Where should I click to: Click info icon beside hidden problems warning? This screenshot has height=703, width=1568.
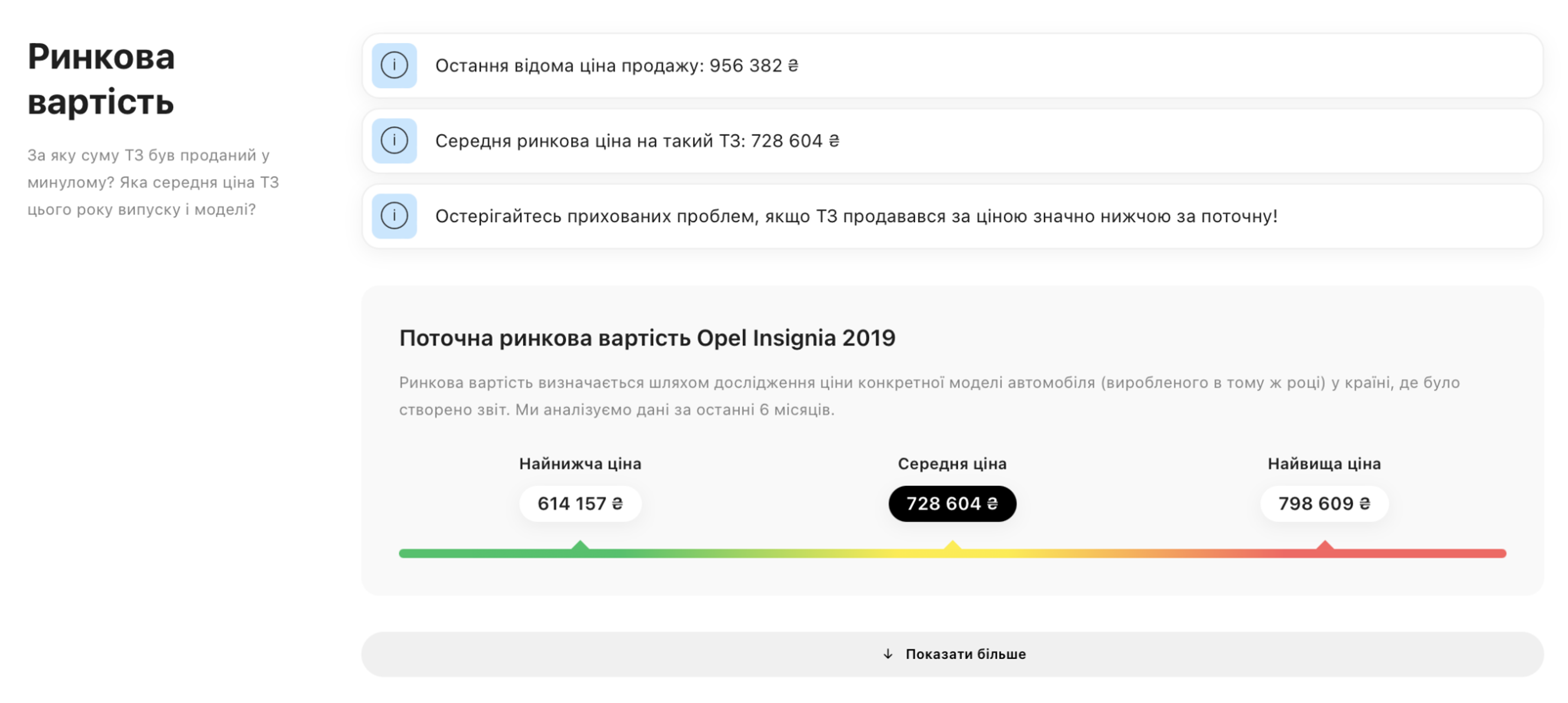click(x=394, y=216)
